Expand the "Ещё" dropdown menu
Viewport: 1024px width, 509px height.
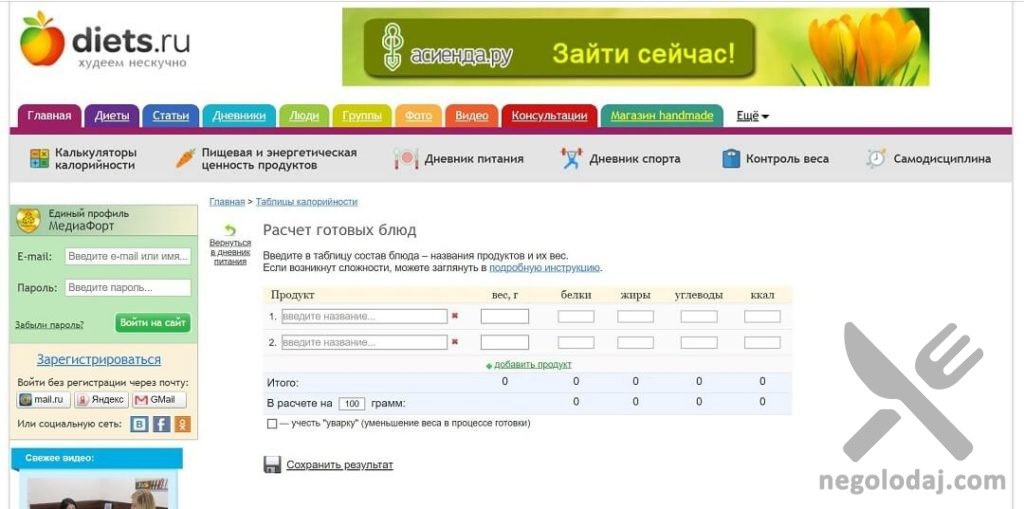coord(752,116)
